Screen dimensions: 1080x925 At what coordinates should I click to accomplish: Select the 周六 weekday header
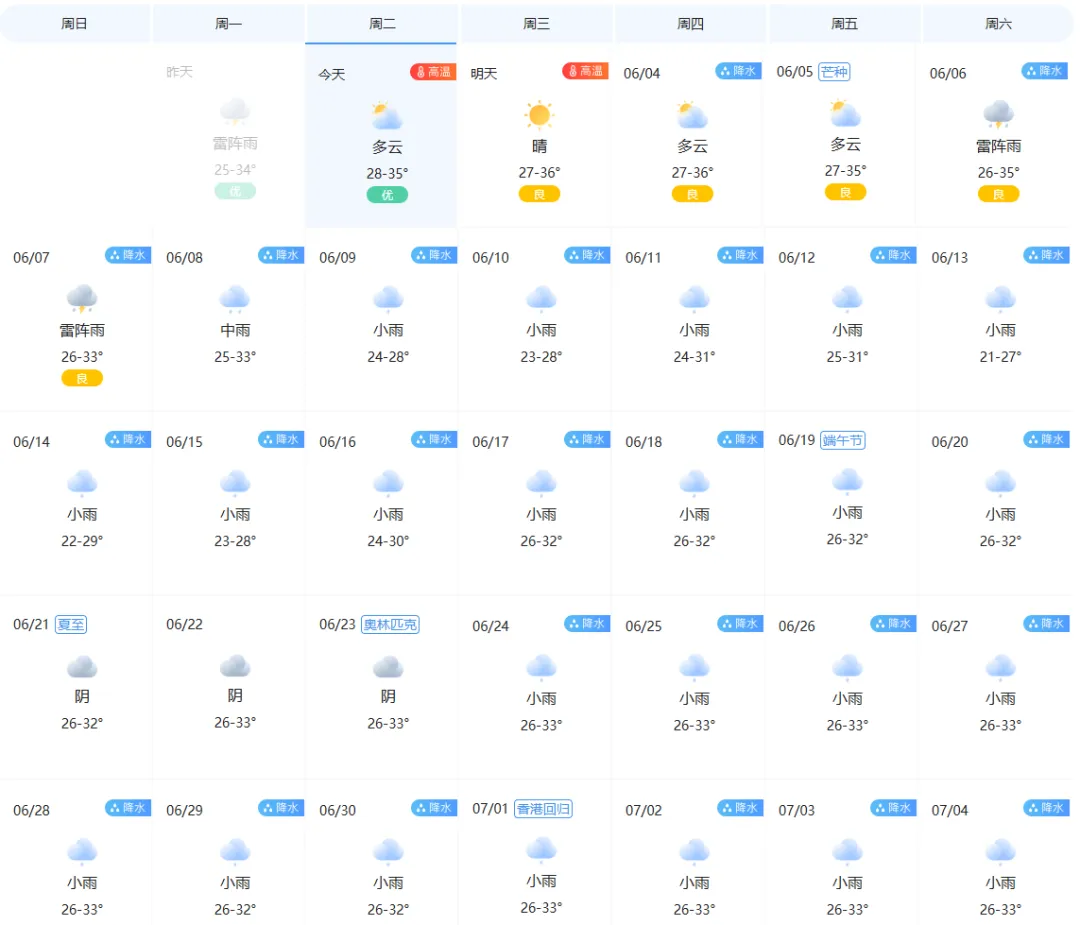click(x=998, y=24)
